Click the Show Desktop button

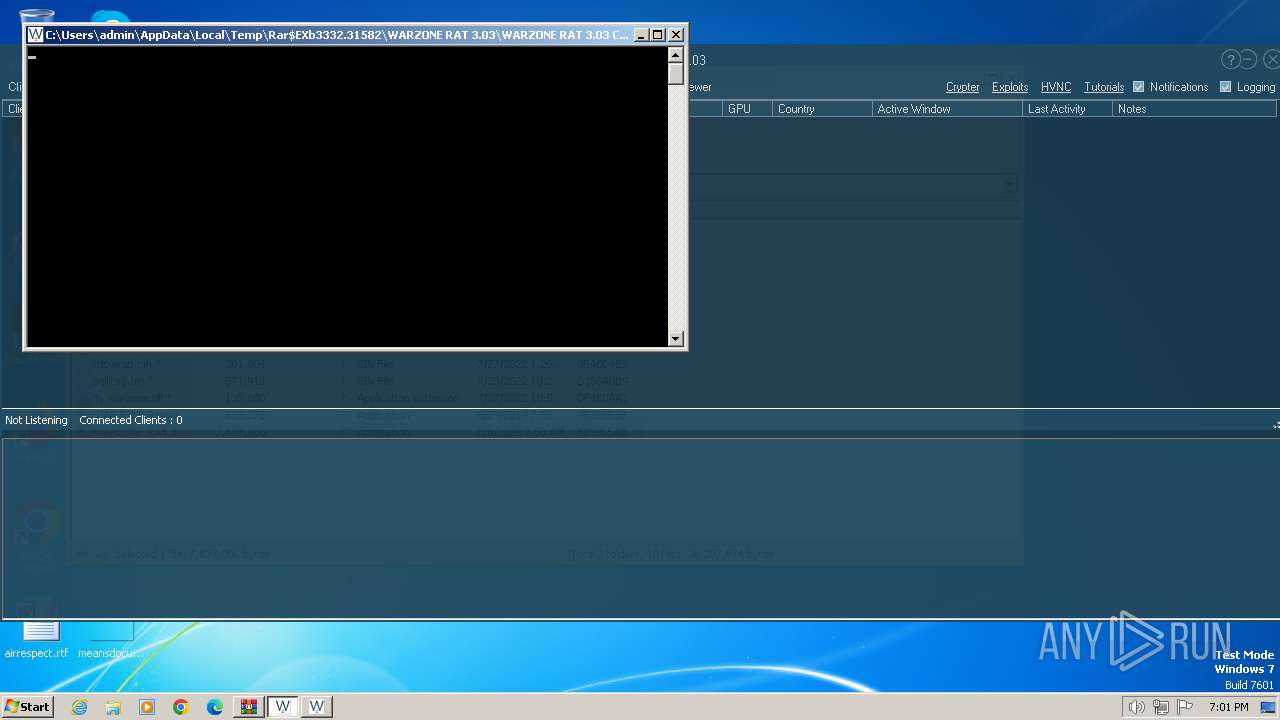(1269, 707)
